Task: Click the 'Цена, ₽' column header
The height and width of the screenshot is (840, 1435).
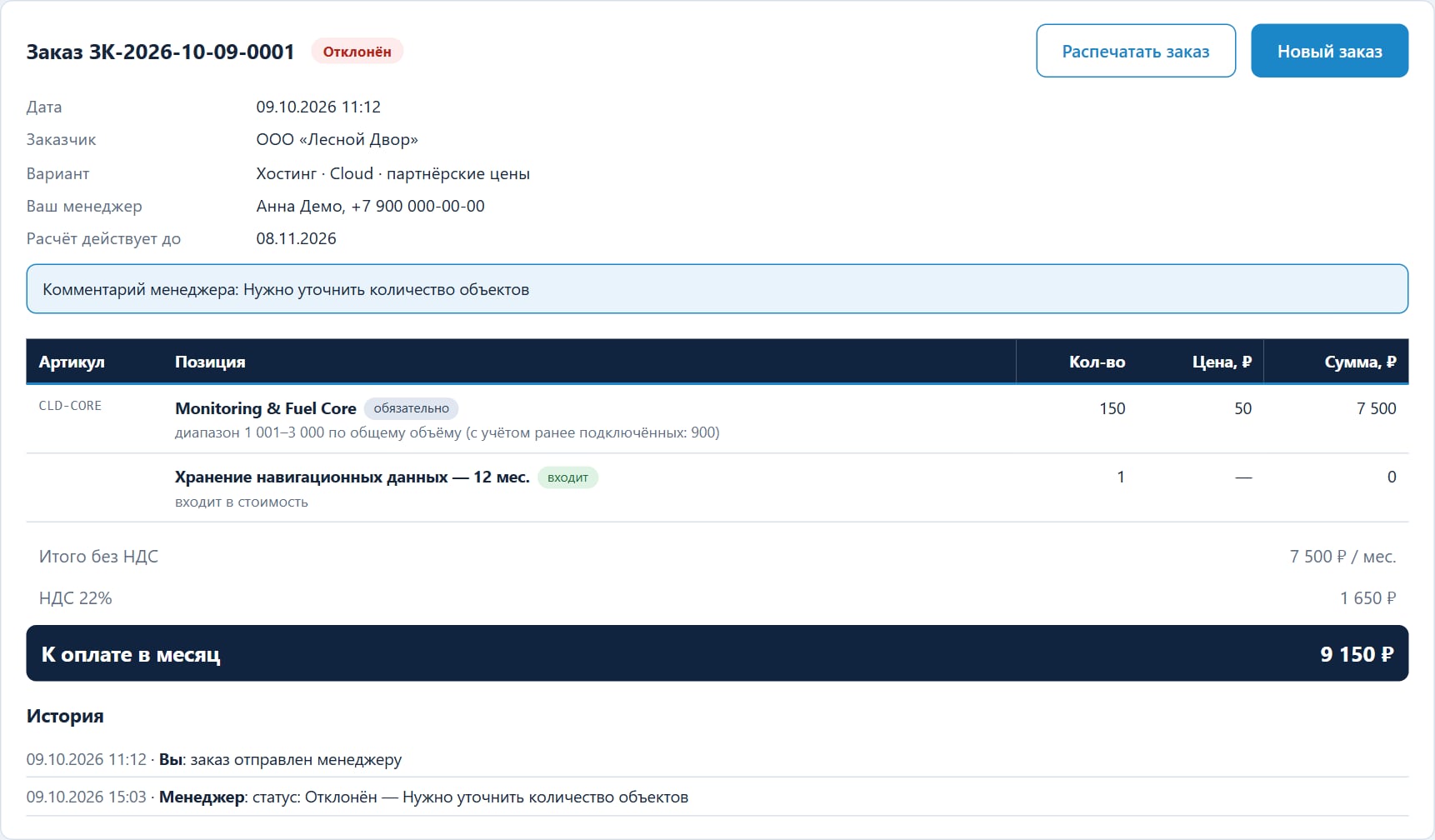Action: [1222, 362]
